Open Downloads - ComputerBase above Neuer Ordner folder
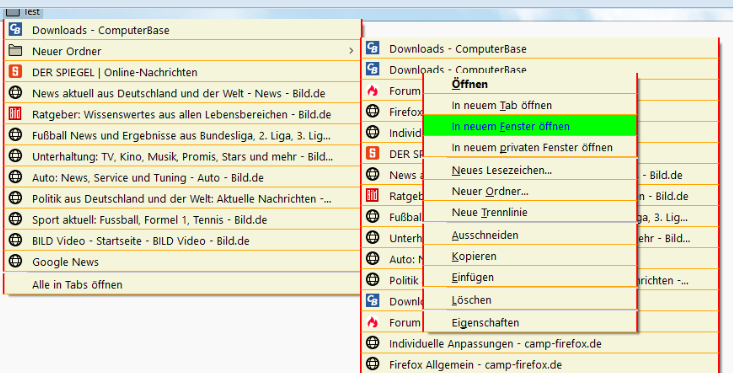The width and height of the screenshot is (733, 373). pos(182,30)
